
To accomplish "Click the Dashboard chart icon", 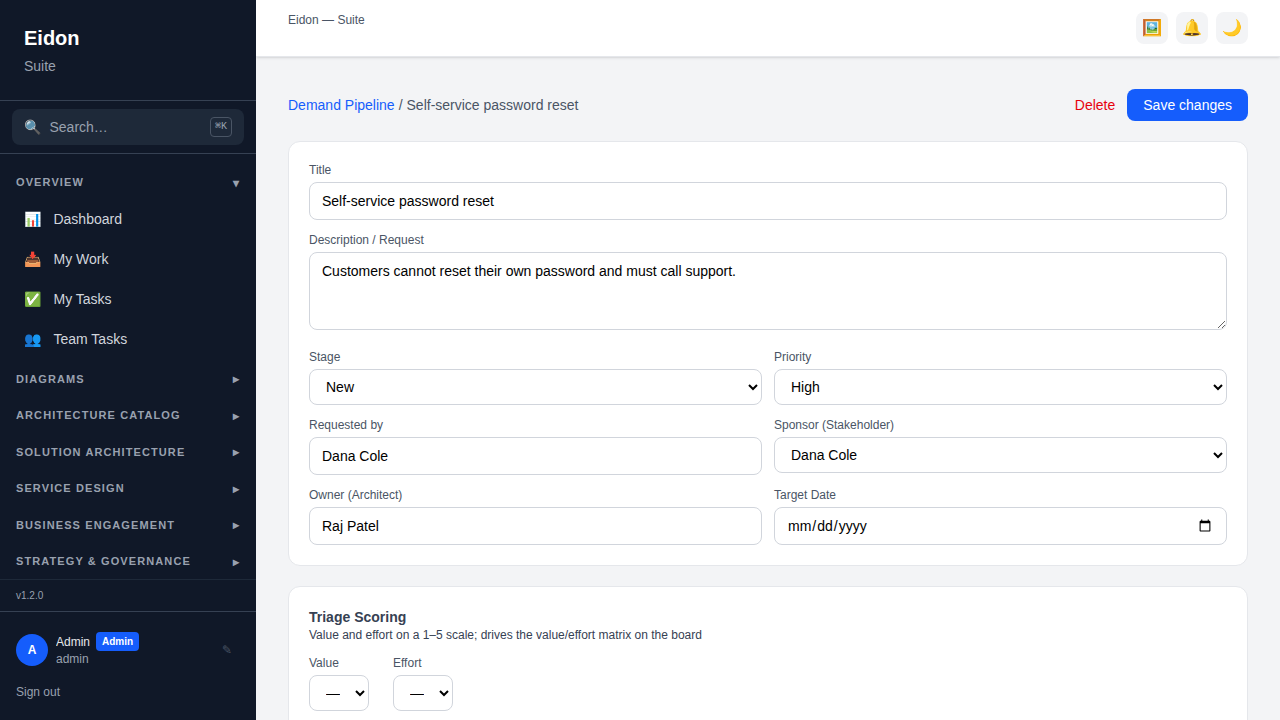I will click(33, 219).
